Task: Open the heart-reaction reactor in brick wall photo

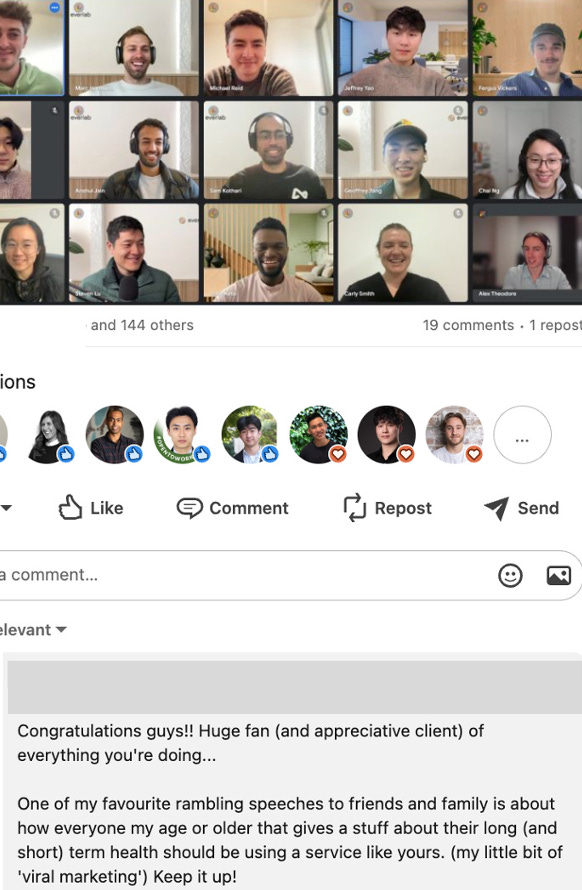Action: pos(454,435)
